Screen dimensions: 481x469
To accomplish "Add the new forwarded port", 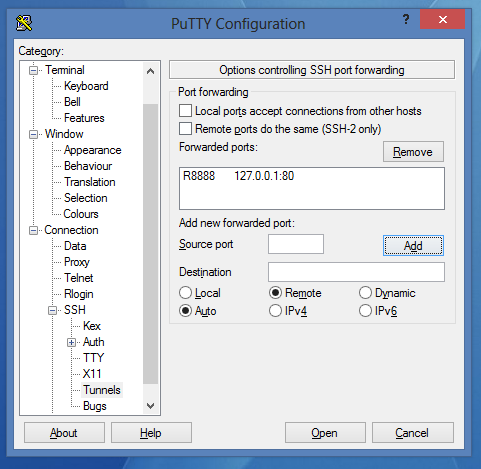I will point(413,246).
